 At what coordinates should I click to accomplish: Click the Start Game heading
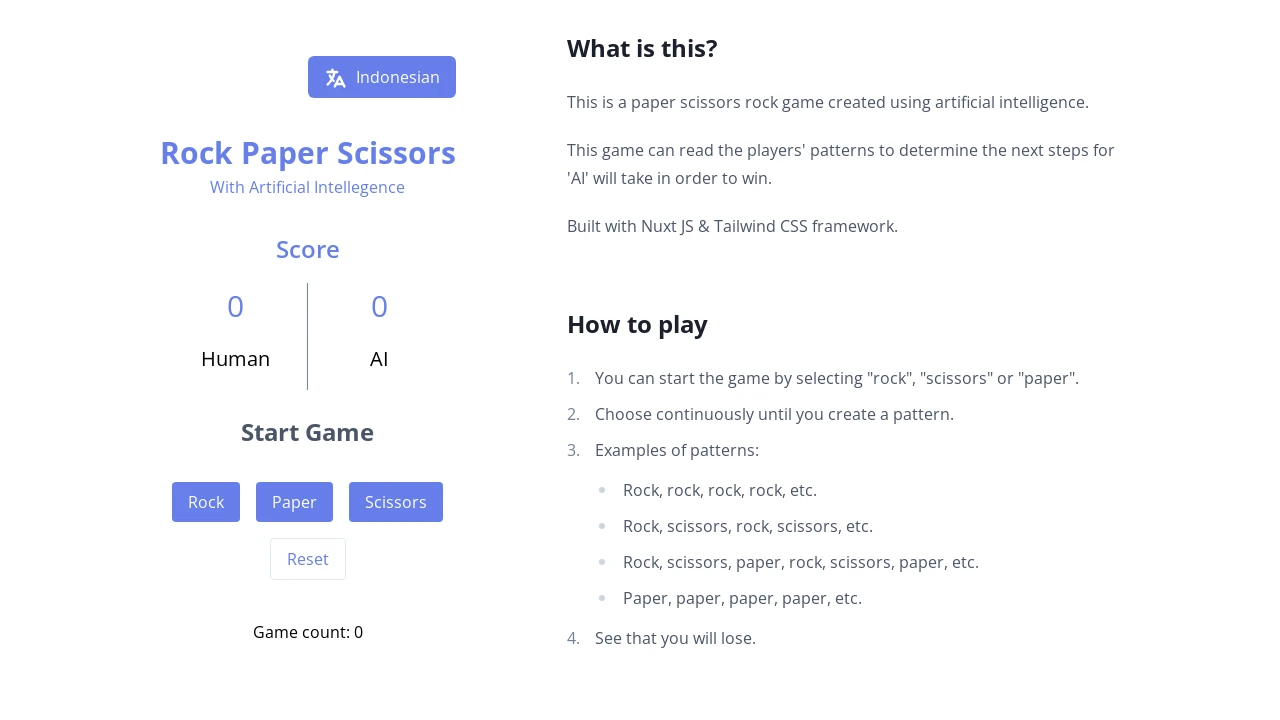pyautogui.click(x=308, y=433)
